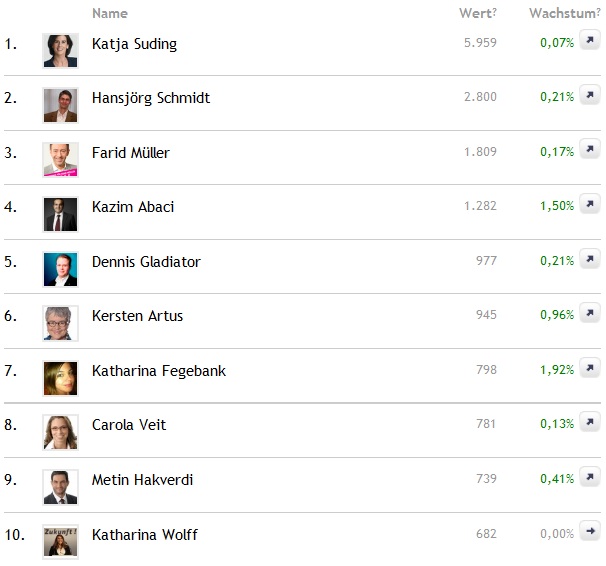Click Kazim Abaci's profile thumbnail
The height and width of the screenshot is (566, 606).
[60, 213]
